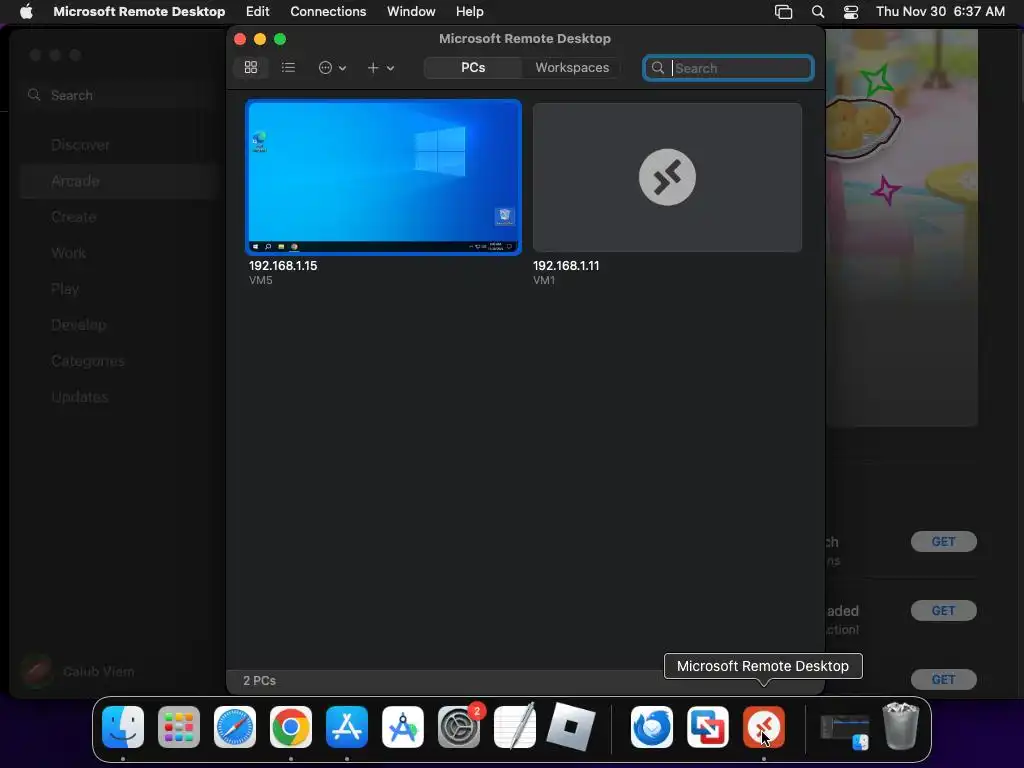
Task: Open the Connections menu
Action: coord(328,12)
